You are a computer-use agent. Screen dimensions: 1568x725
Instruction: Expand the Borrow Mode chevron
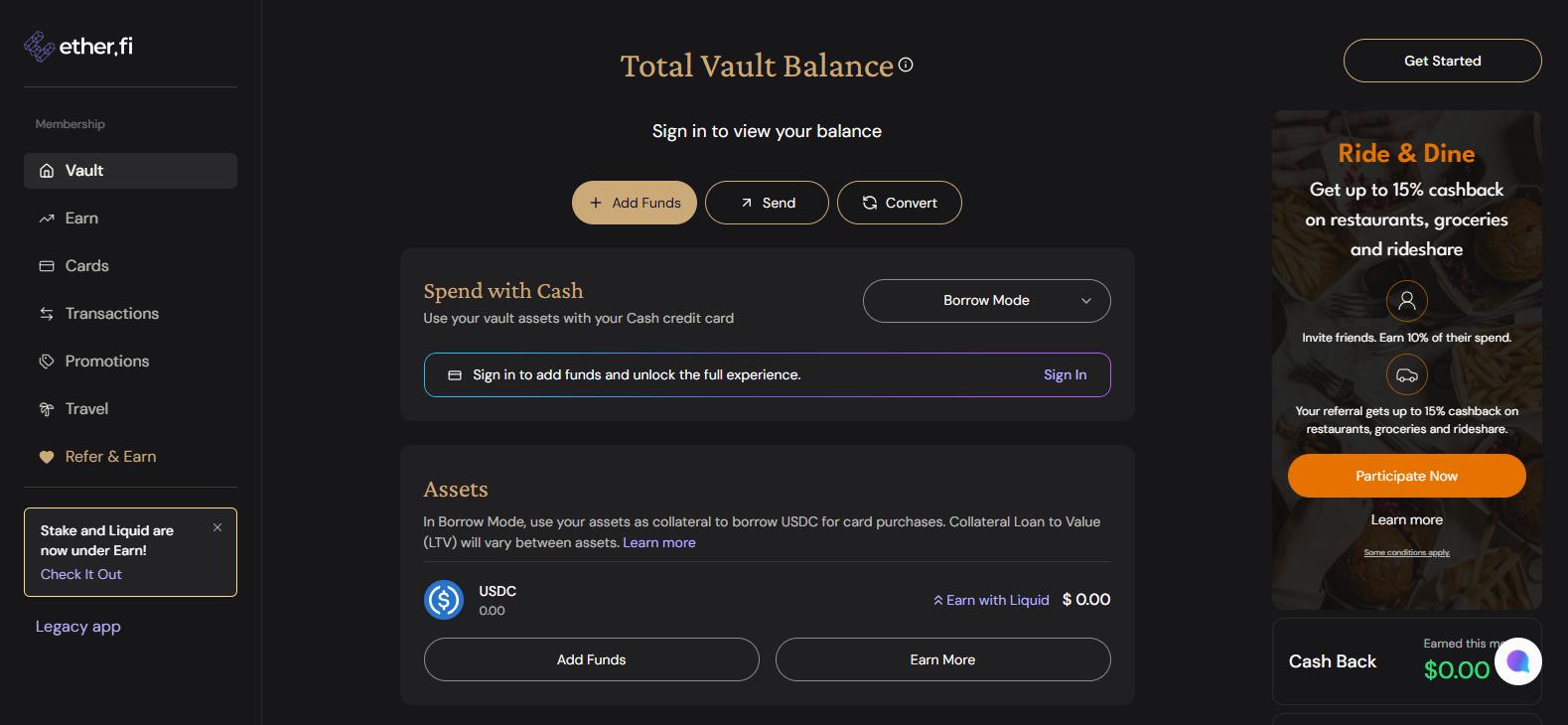(1086, 300)
